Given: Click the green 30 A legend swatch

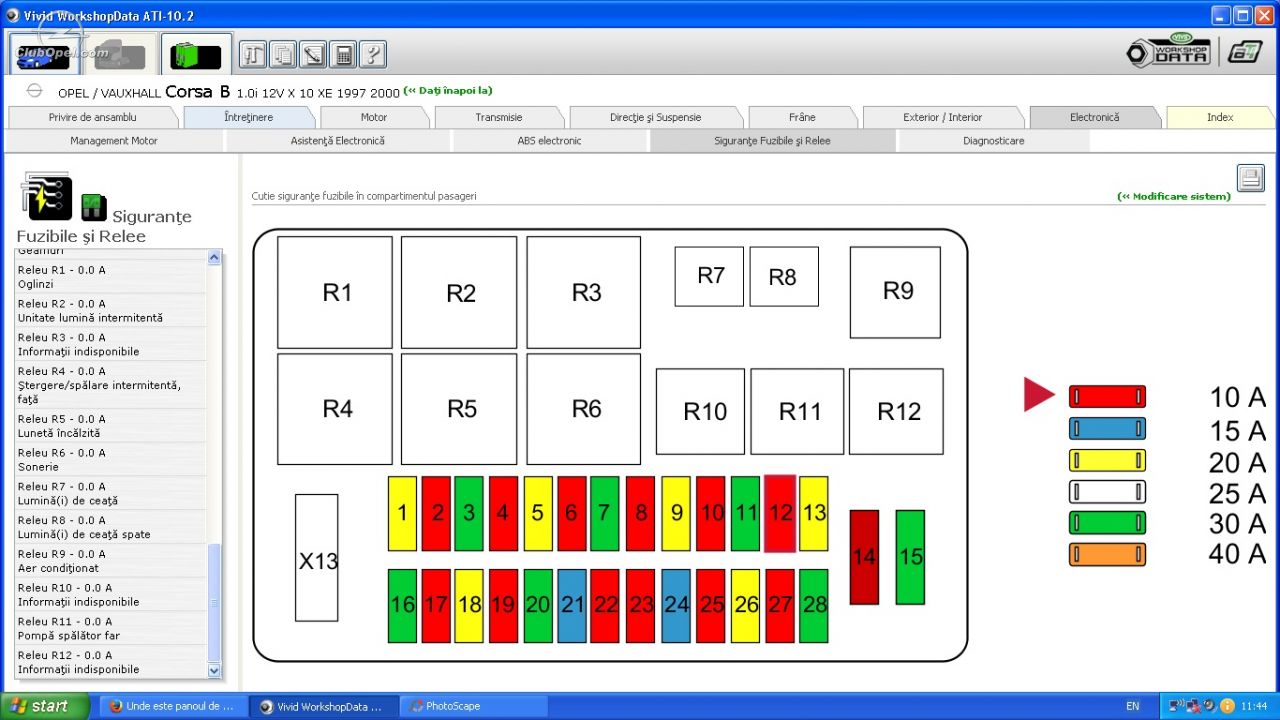Looking at the screenshot, I should tap(1107, 523).
